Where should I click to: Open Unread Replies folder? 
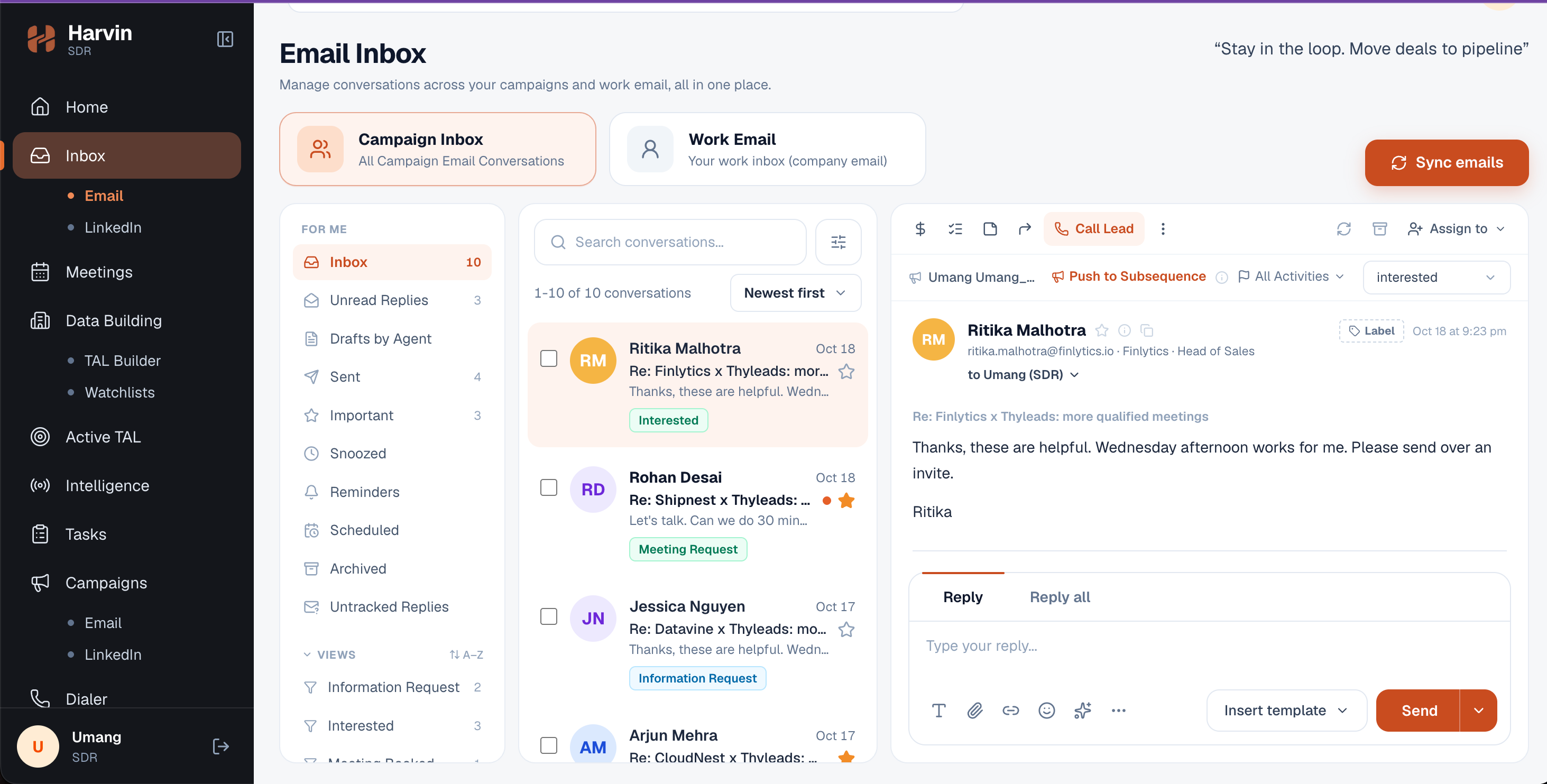pyautogui.click(x=392, y=300)
